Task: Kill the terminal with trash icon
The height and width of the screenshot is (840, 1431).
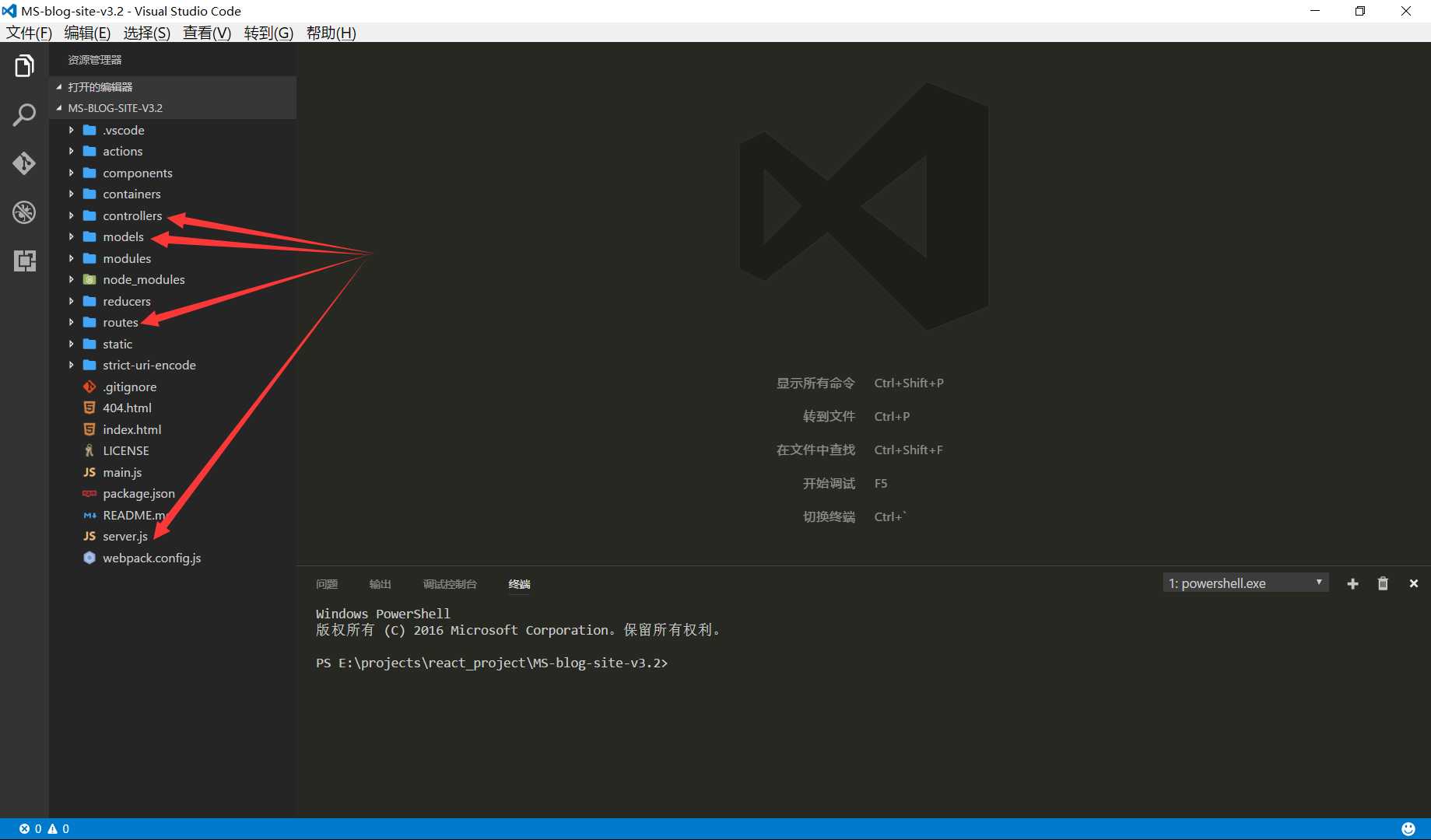Action: (1383, 583)
